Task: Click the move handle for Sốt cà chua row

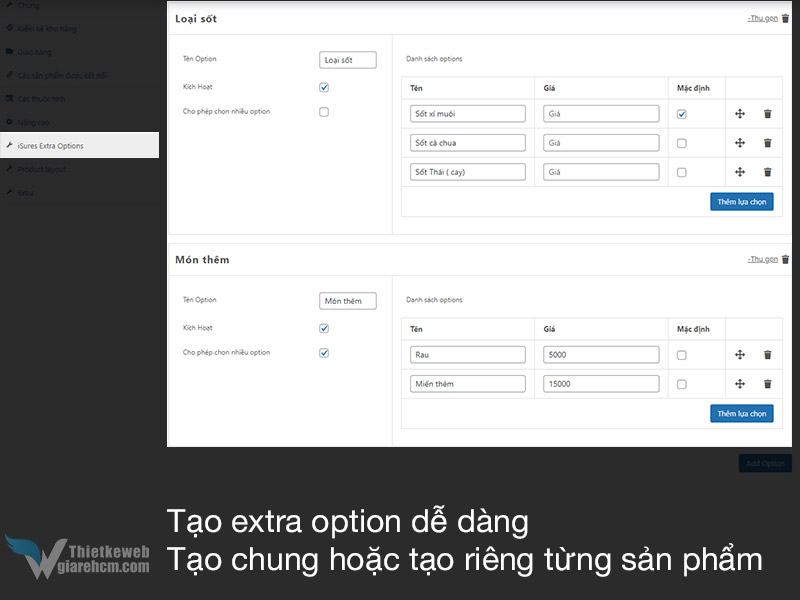Action: (740, 143)
